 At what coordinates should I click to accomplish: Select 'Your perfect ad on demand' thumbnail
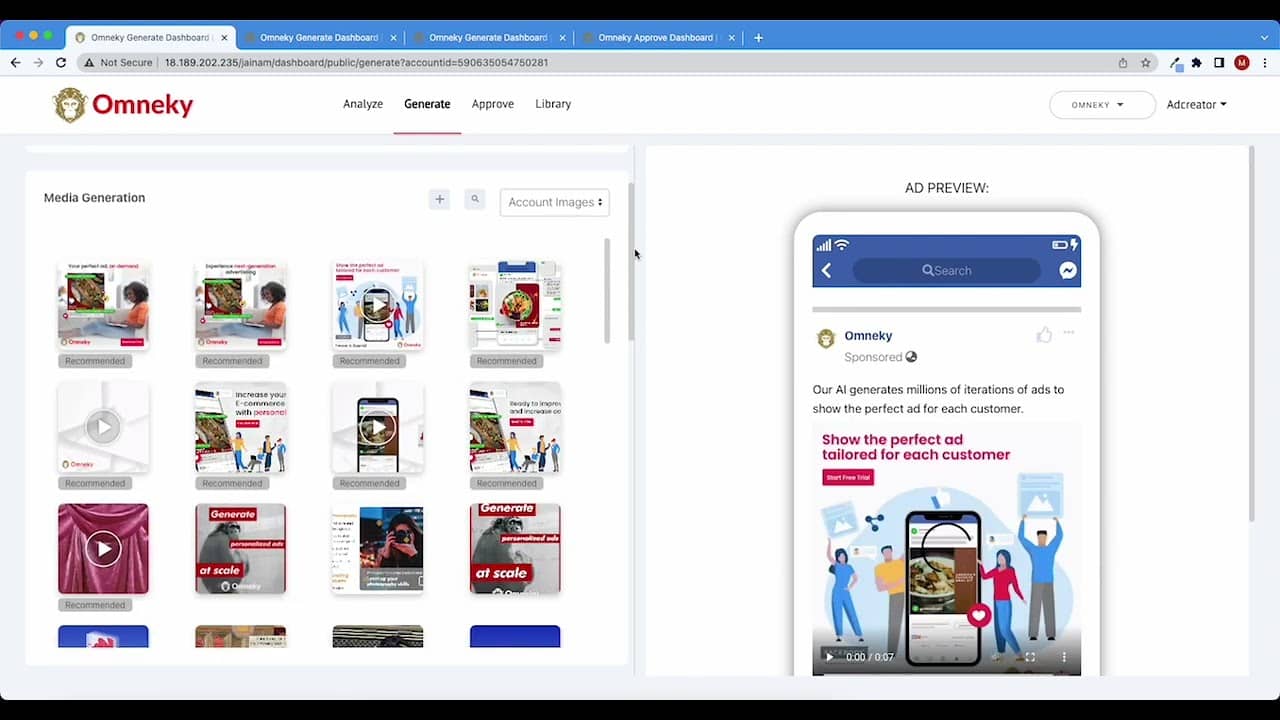coord(103,305)
